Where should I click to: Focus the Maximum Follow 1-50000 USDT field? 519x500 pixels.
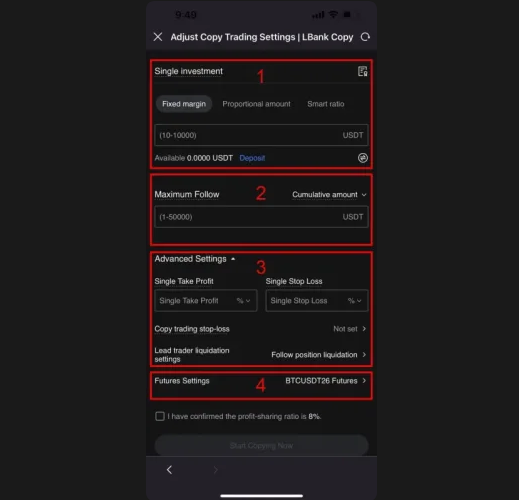click(261, 217)
